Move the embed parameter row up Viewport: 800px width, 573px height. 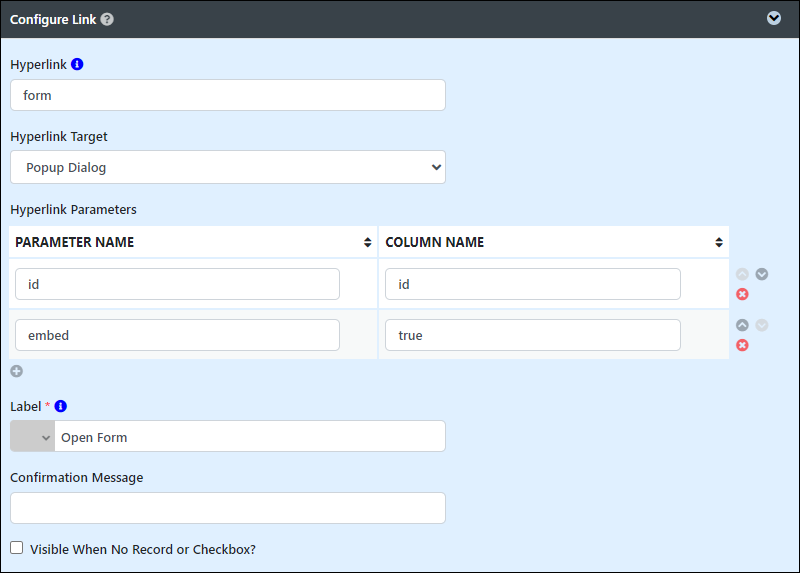tap(742, 325)
